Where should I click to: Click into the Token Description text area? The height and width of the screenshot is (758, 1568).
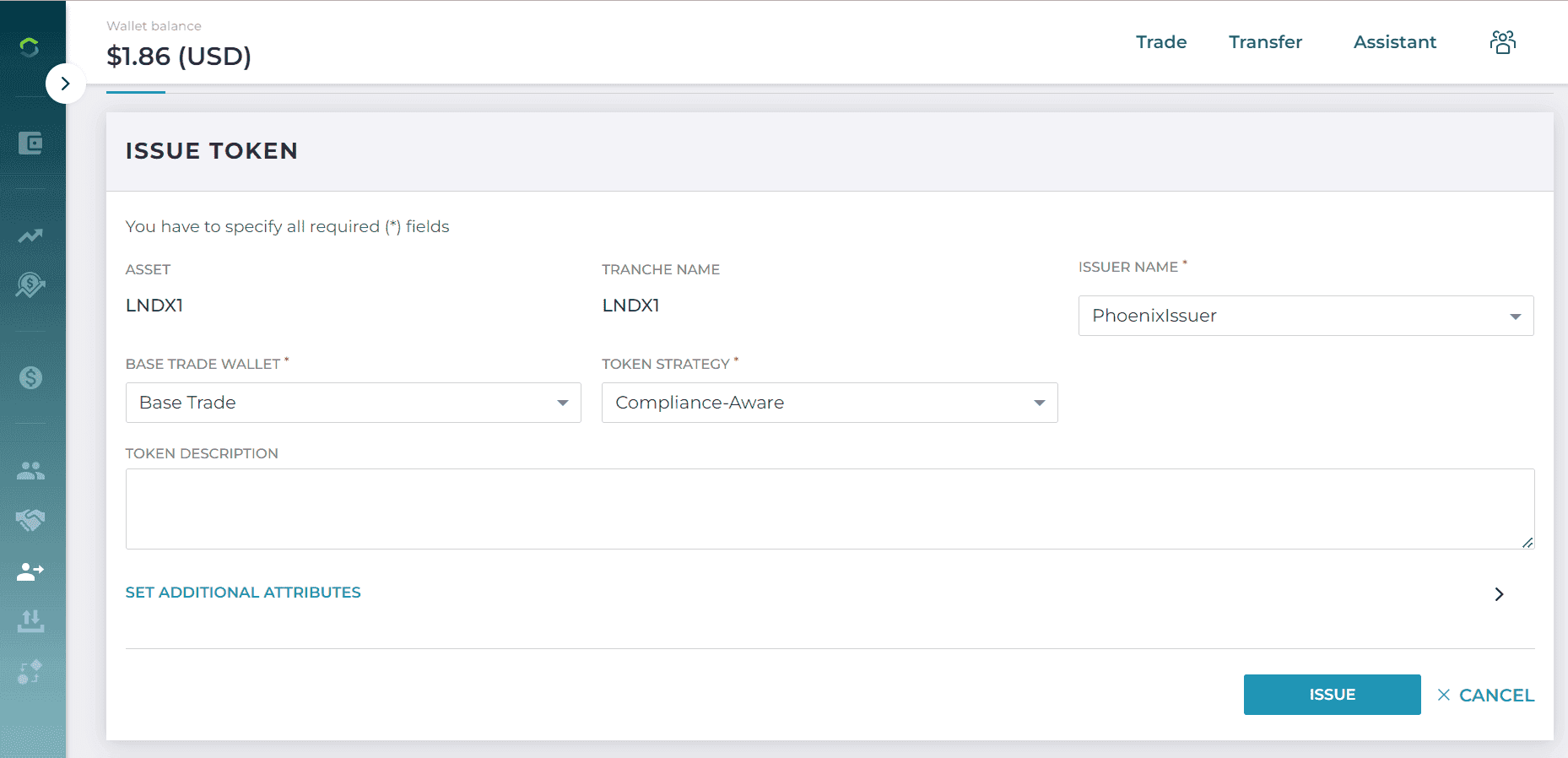(x=830, y=509)
